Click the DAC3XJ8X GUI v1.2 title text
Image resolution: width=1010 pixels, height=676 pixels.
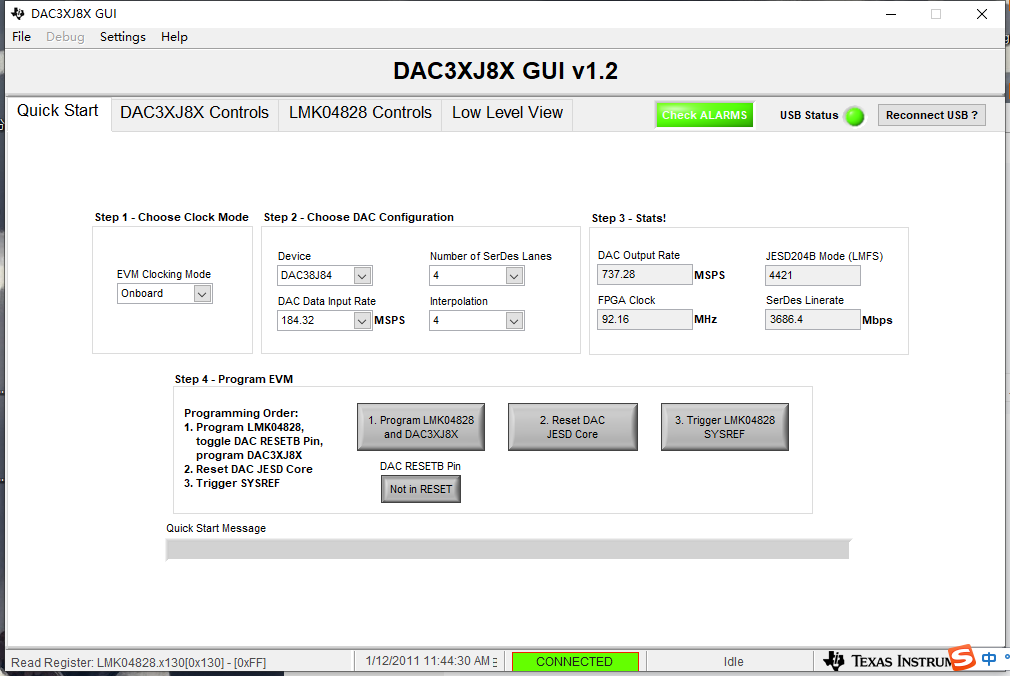tap(506, 71)
